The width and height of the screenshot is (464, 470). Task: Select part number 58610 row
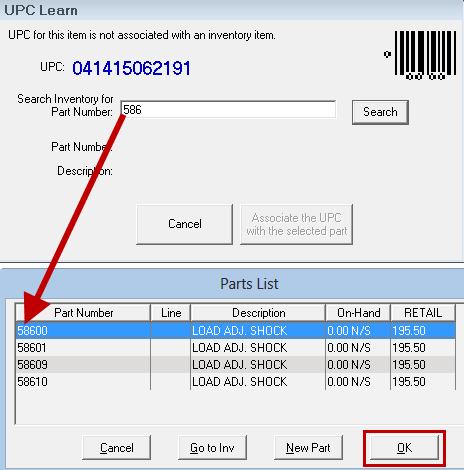(236, 382)
